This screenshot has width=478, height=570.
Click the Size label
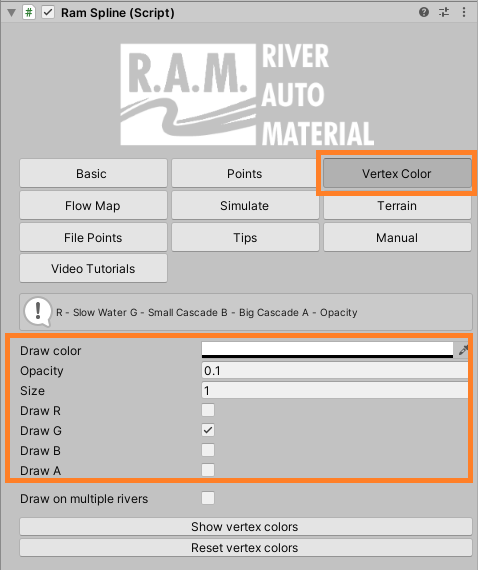pos(32,391)
